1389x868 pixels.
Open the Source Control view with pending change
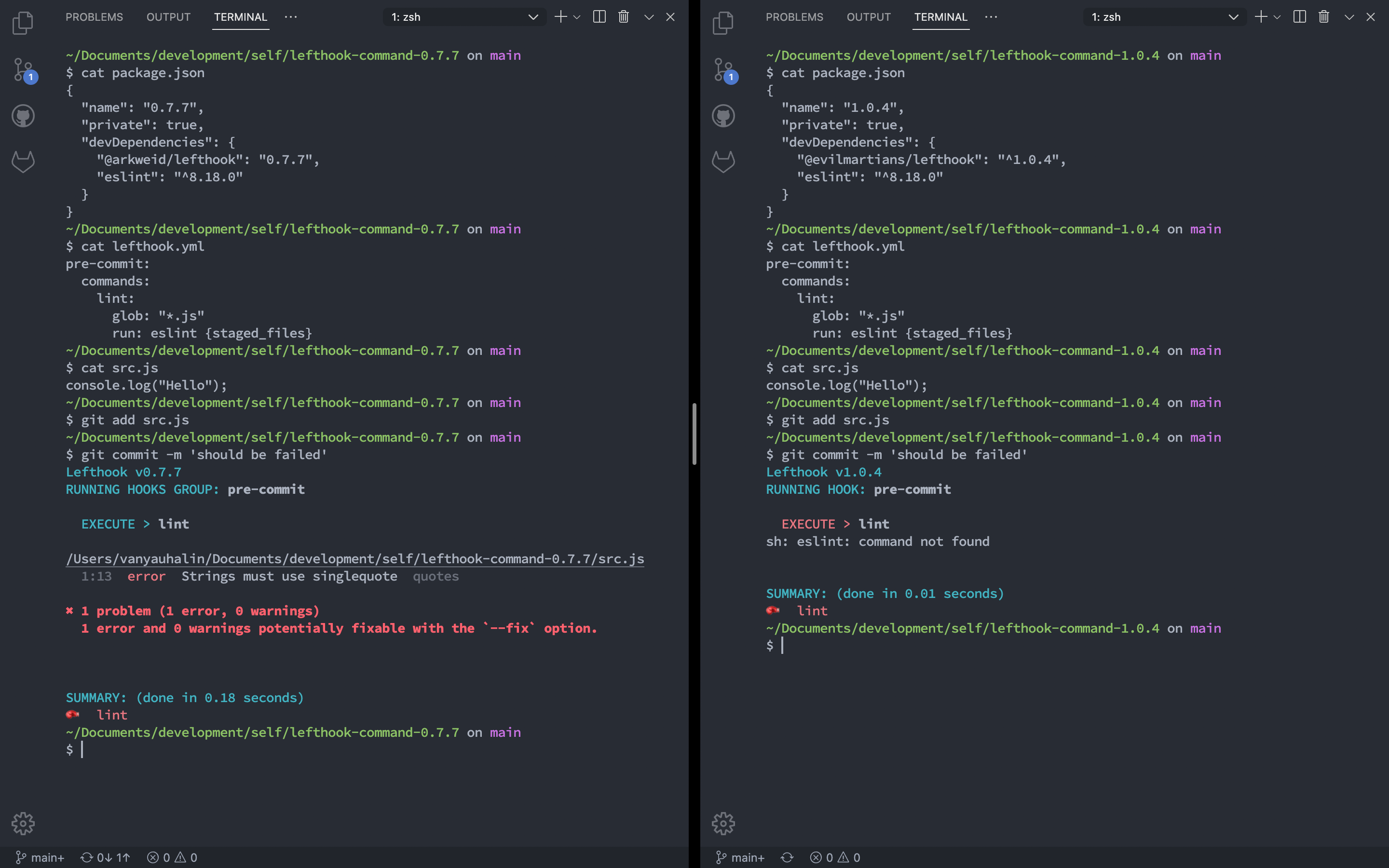[23, 69]
